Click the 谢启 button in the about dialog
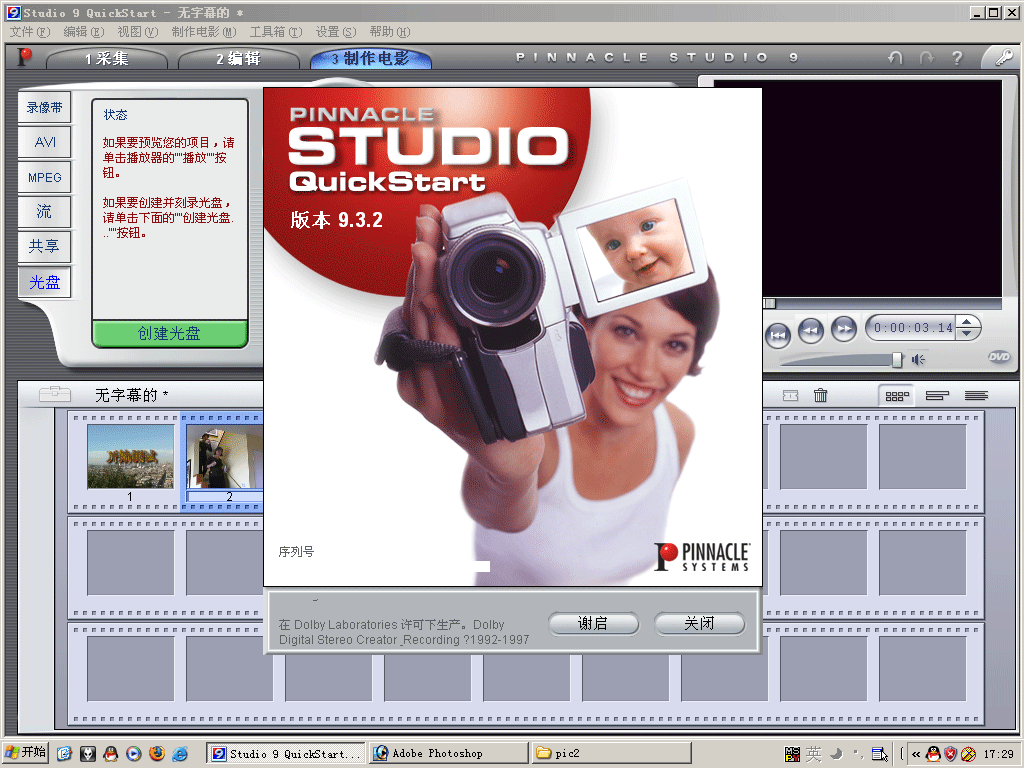 tap(593, 624)
